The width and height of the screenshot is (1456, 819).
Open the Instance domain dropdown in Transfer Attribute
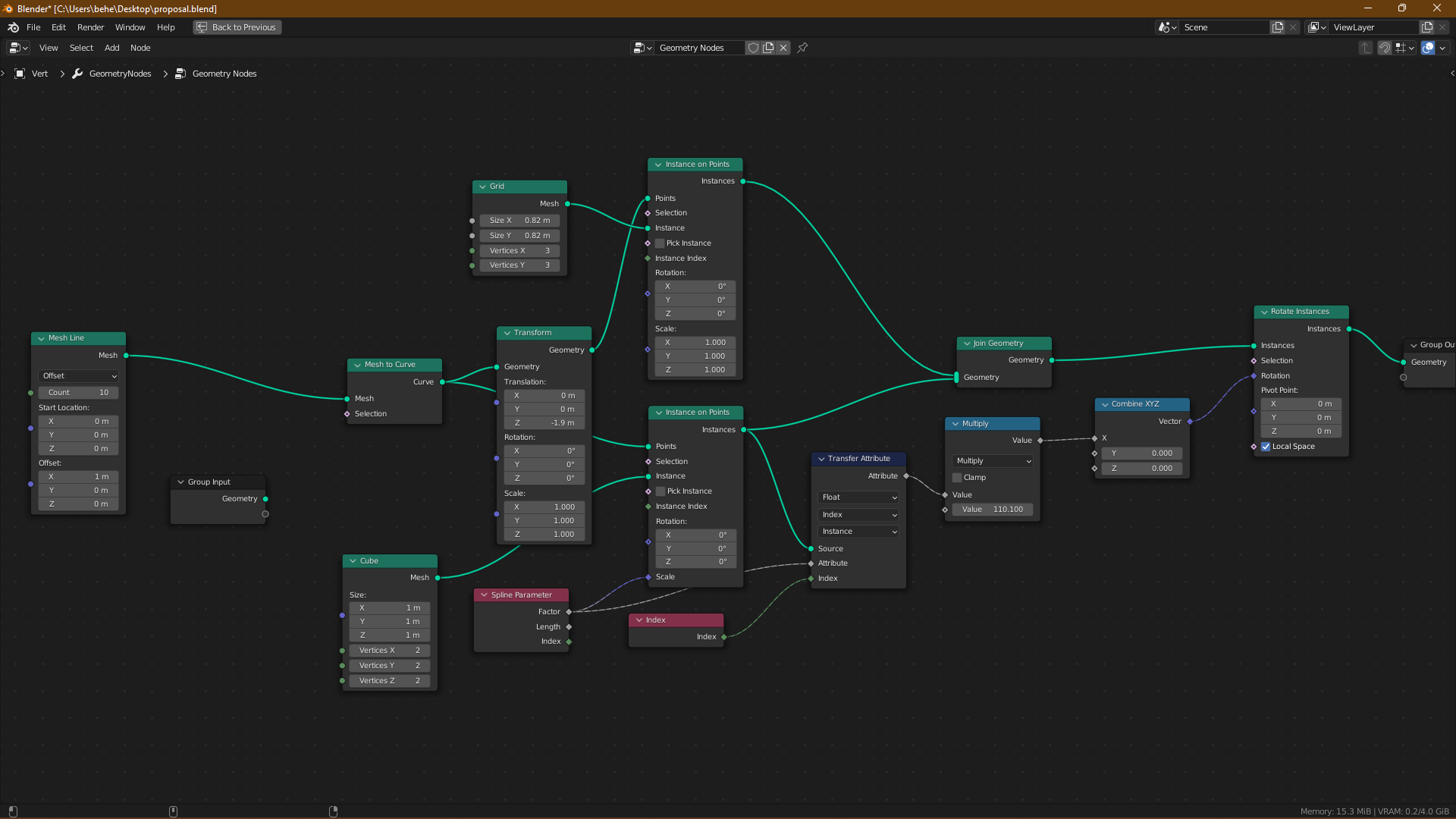858,532
